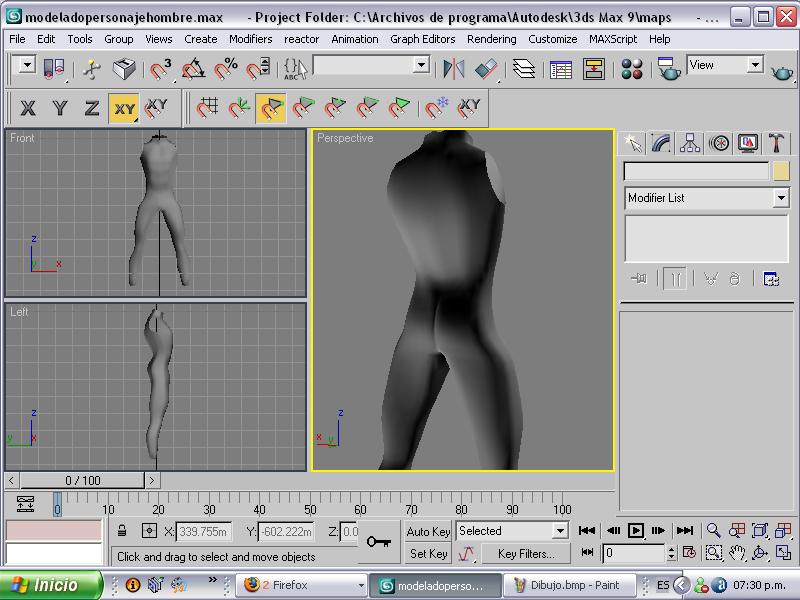Toggle the 3D Snaps magnet icon
The width and height of the screenshot is (800, 600).
(161, 69)
